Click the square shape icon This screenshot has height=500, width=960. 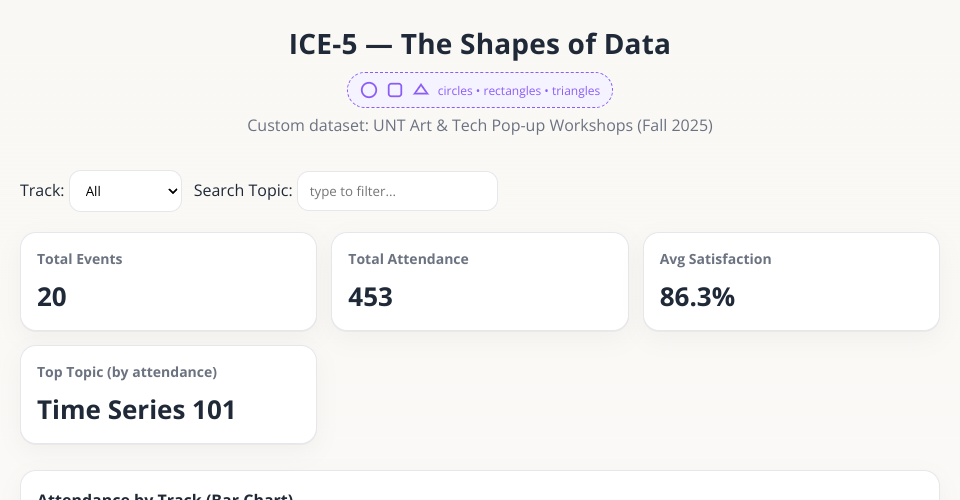point(395,90)
